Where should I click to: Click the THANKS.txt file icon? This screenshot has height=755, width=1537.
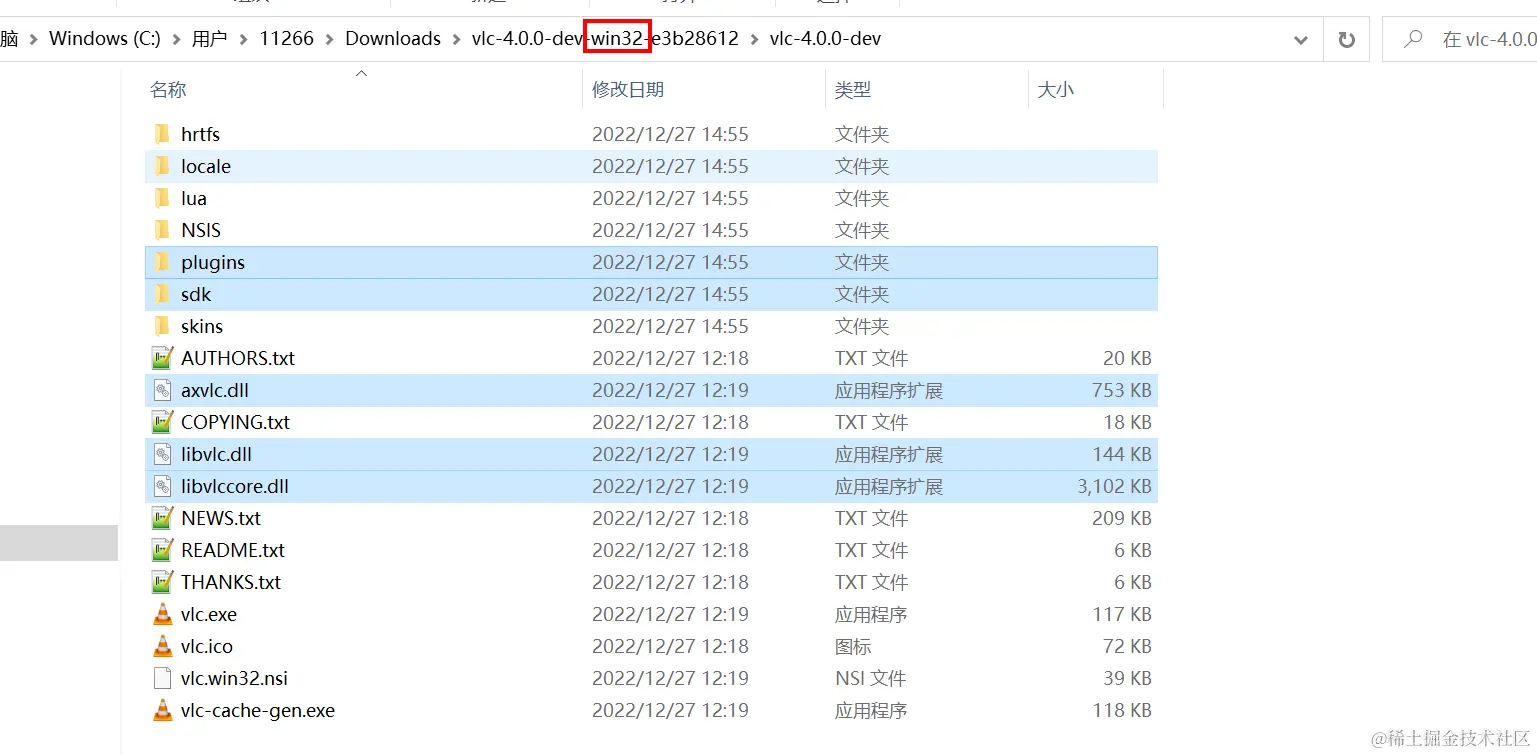coord(162,582)
